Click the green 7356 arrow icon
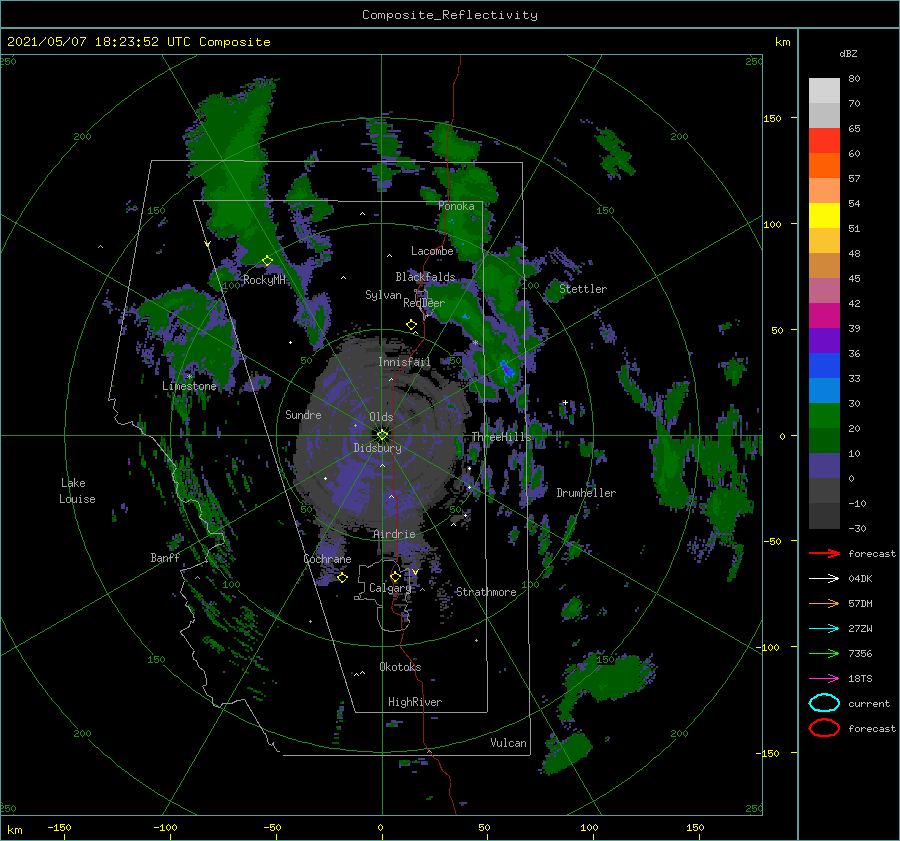The width and height of the screenshot is (900, 841). click(x=824, y=653)
